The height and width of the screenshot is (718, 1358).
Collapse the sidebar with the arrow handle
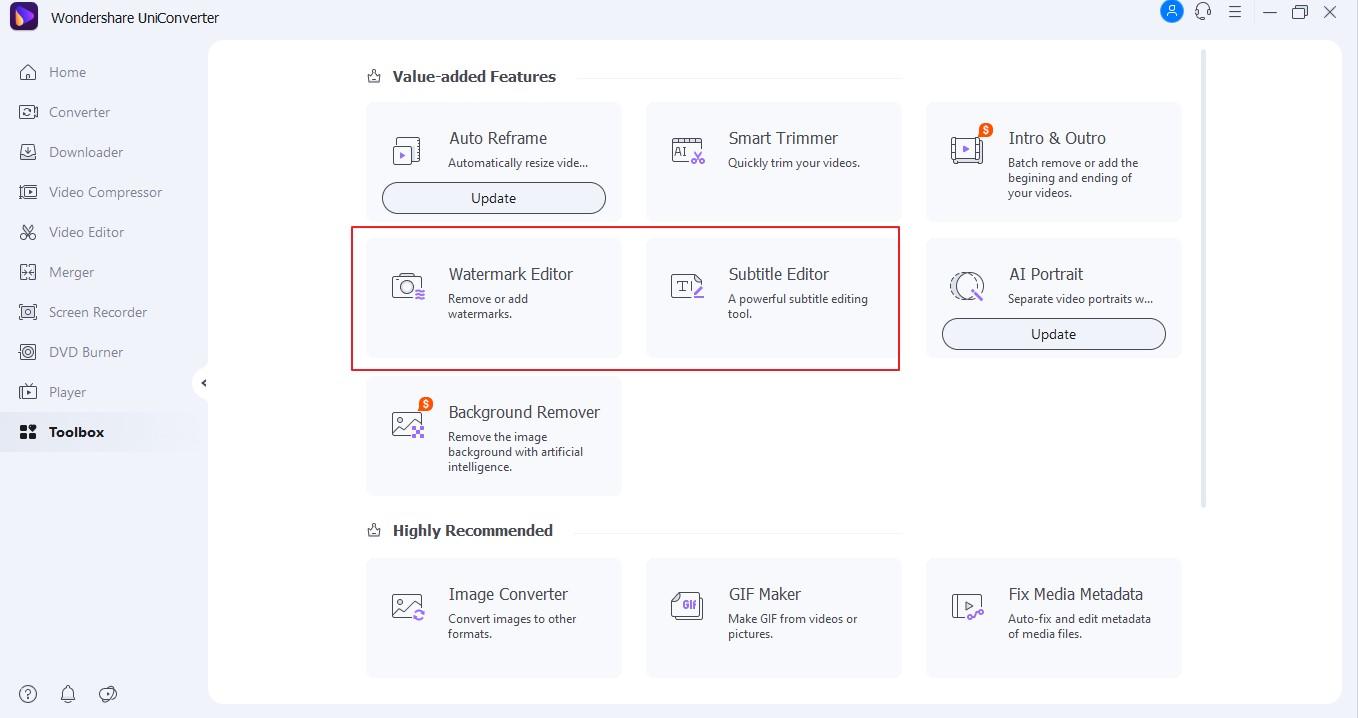tap(203, 383)
